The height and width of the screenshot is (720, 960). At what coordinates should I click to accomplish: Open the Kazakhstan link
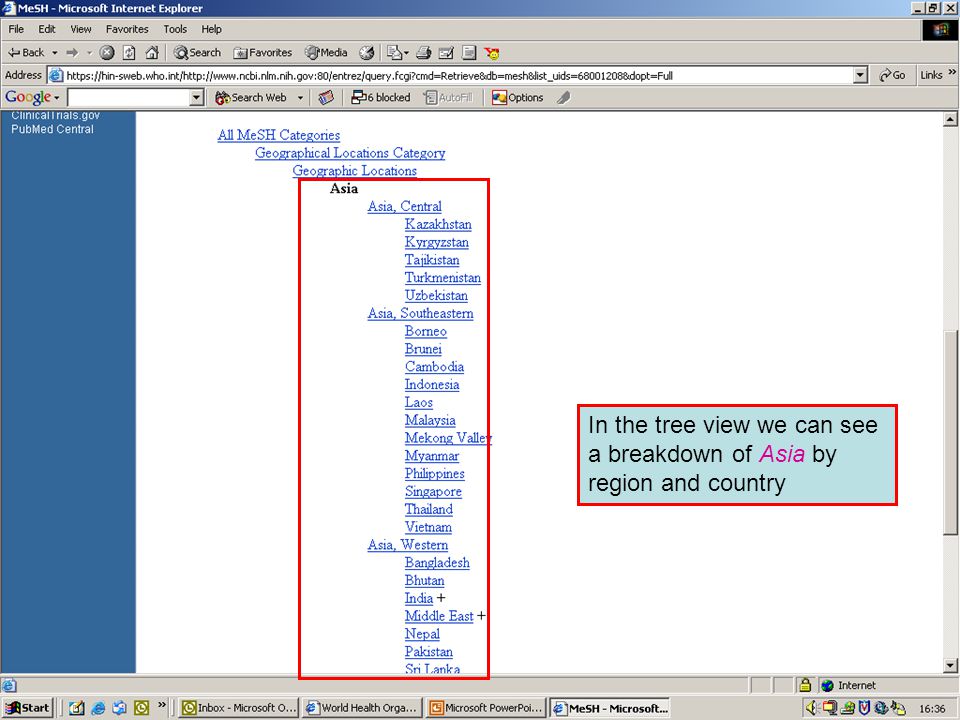[438, 224]
